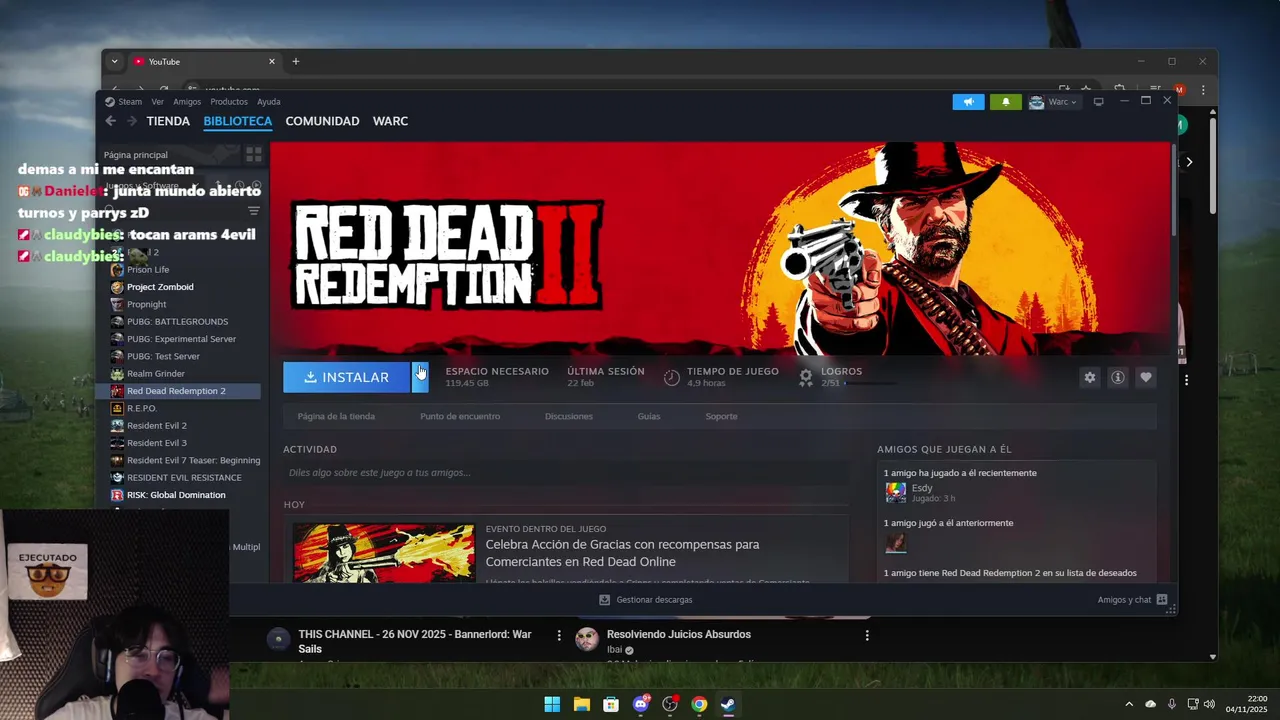Go forward with Steam's forward arrow

(x=131, y=121)
